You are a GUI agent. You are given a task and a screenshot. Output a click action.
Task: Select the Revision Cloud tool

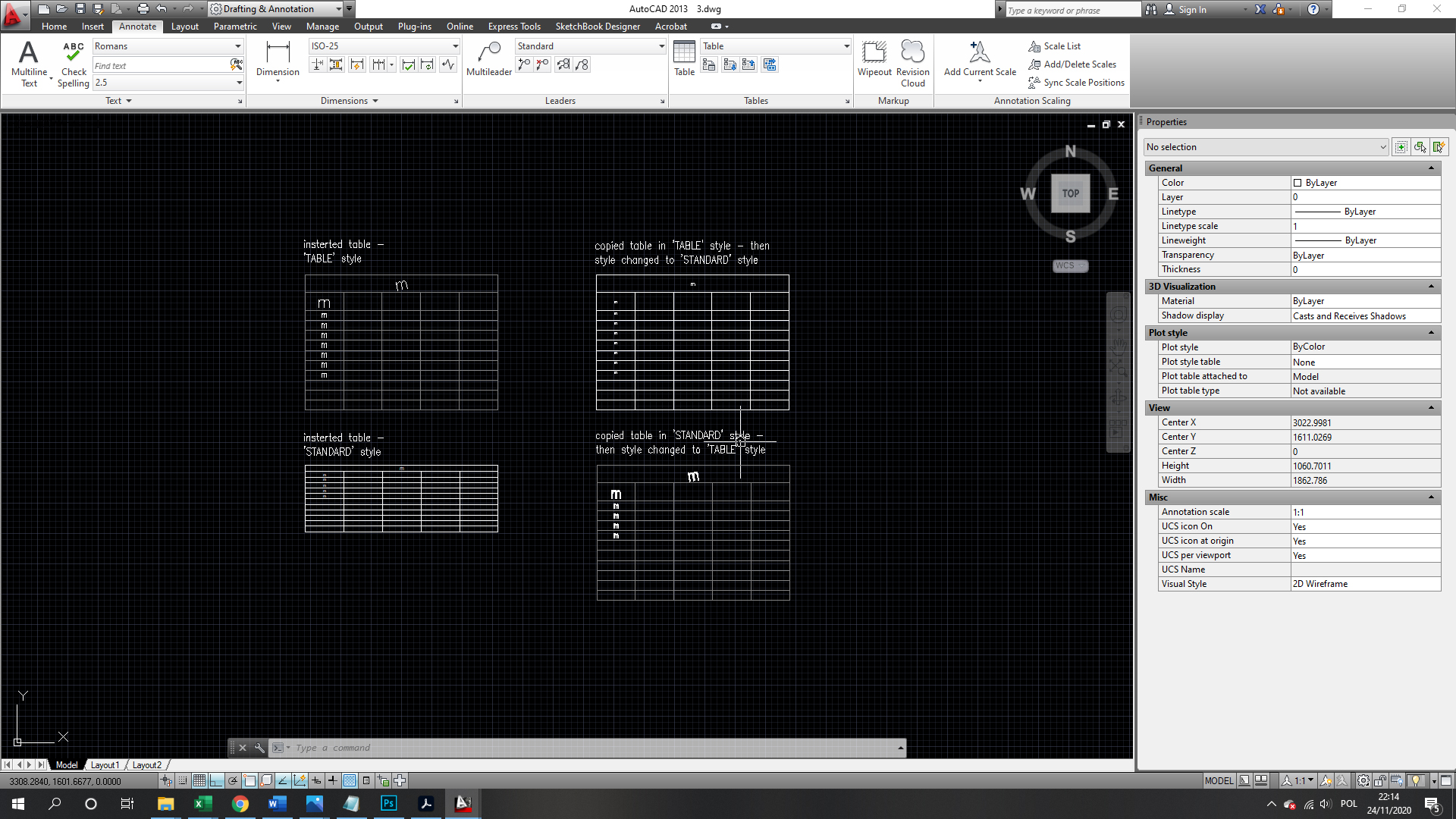coord(912,57)
